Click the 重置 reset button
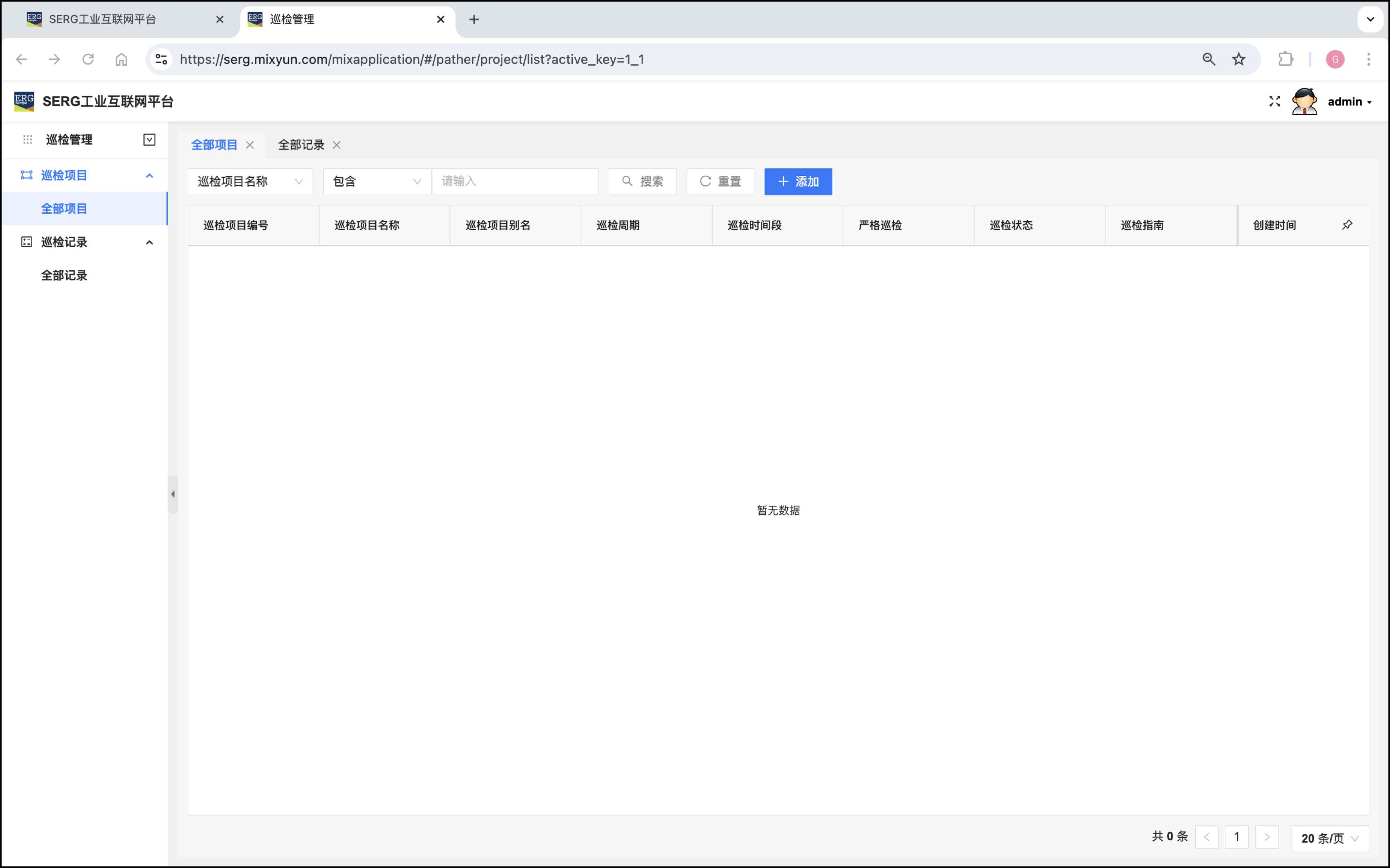 point(720,181)
